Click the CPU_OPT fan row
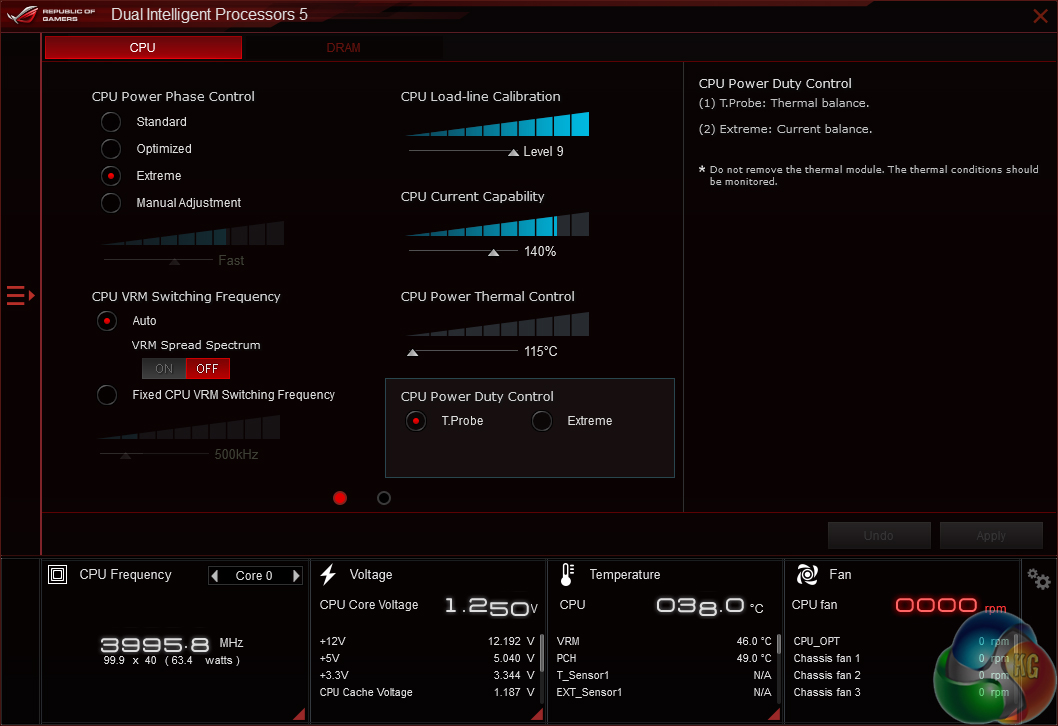1058x726 pixels. click(x=901, y=641)
